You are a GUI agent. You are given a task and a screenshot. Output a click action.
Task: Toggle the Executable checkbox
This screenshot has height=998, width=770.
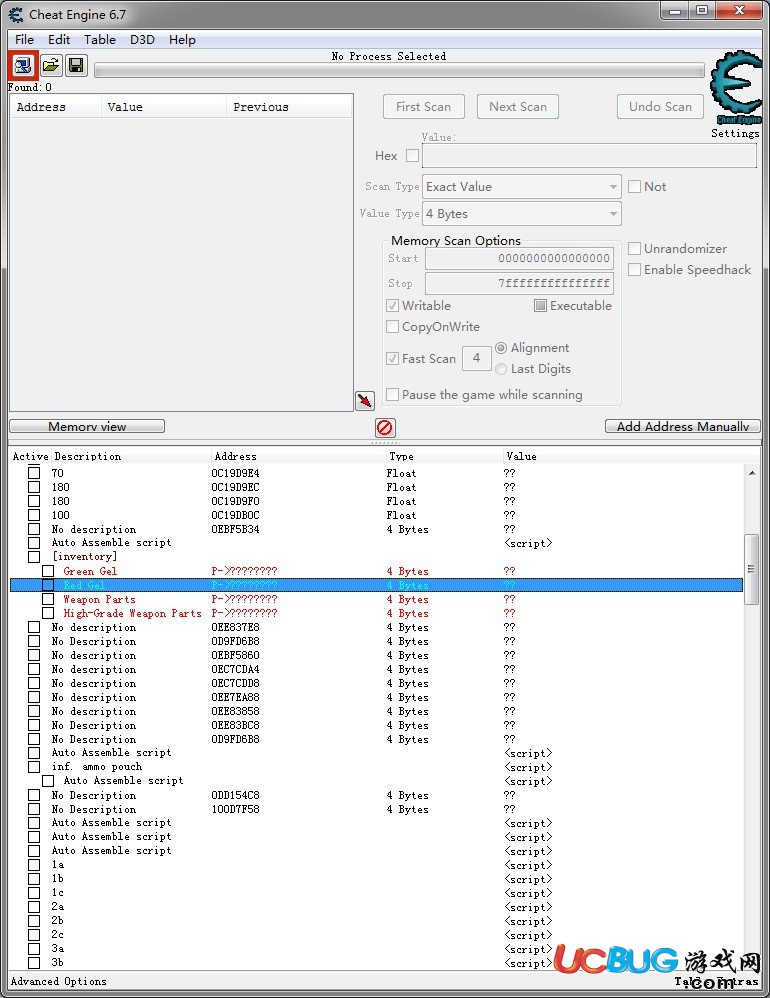tap(540, 306)
